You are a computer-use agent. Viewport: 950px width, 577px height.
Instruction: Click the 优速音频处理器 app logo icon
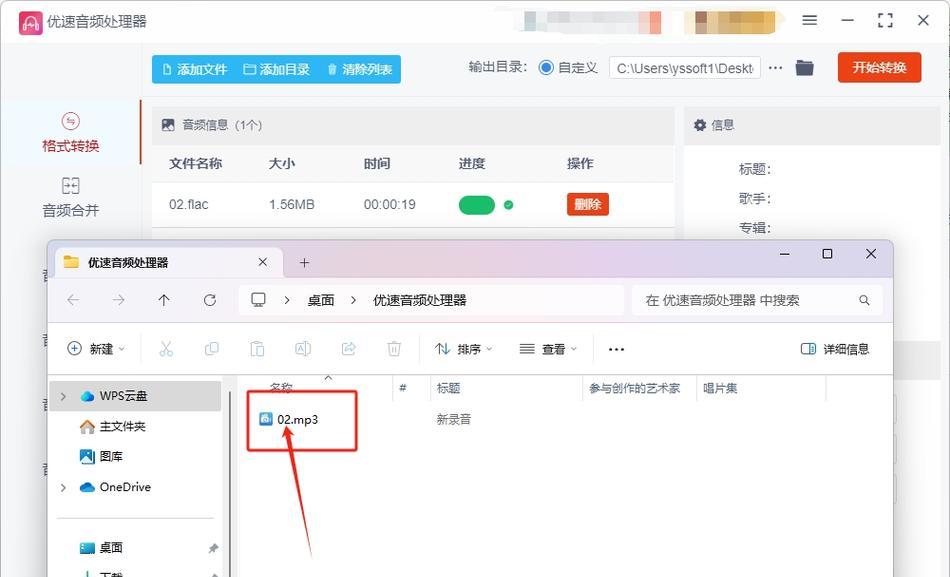coord(30,22)
